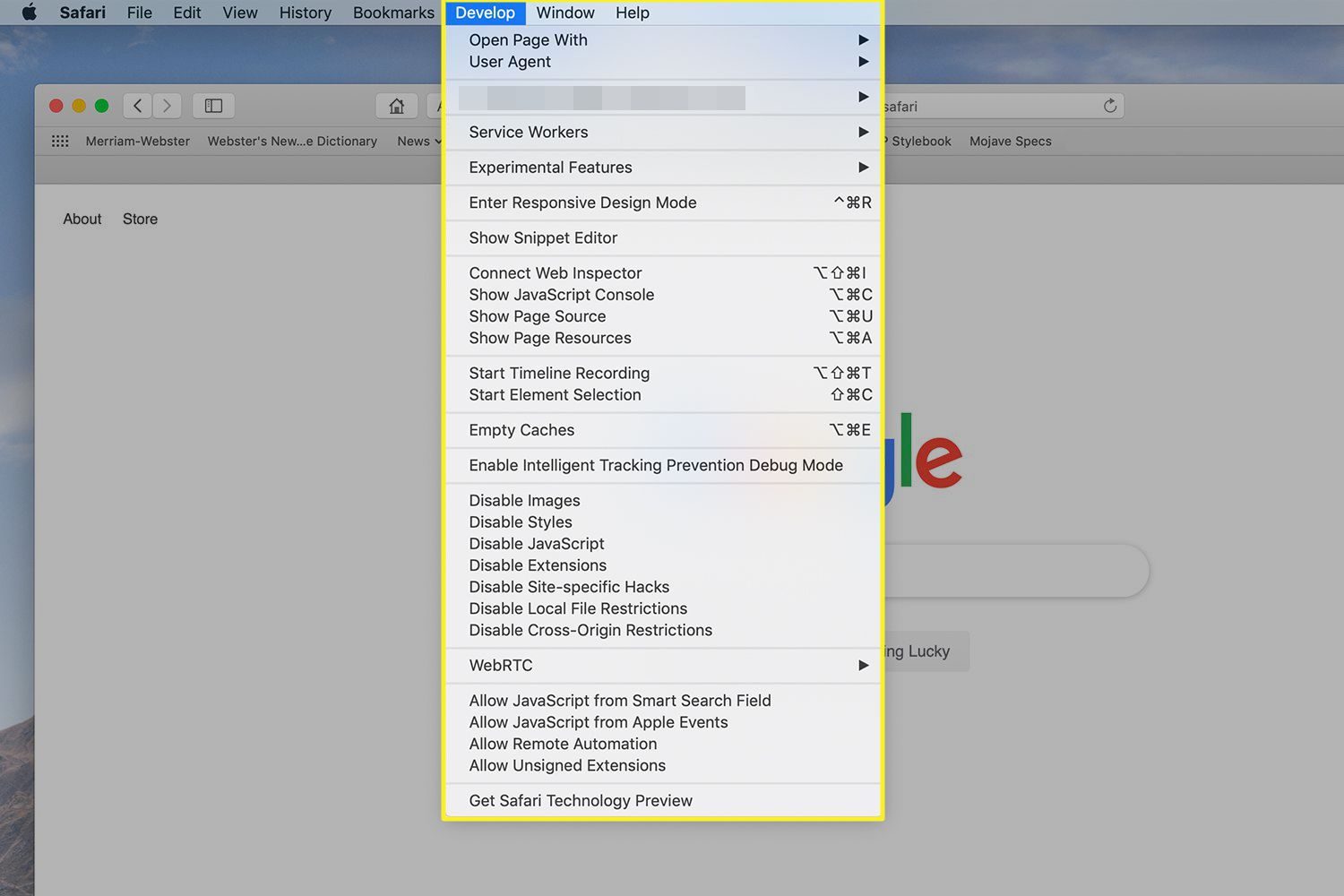
Task: Choose Start Timeline Recording
Action: click(663, 373)
